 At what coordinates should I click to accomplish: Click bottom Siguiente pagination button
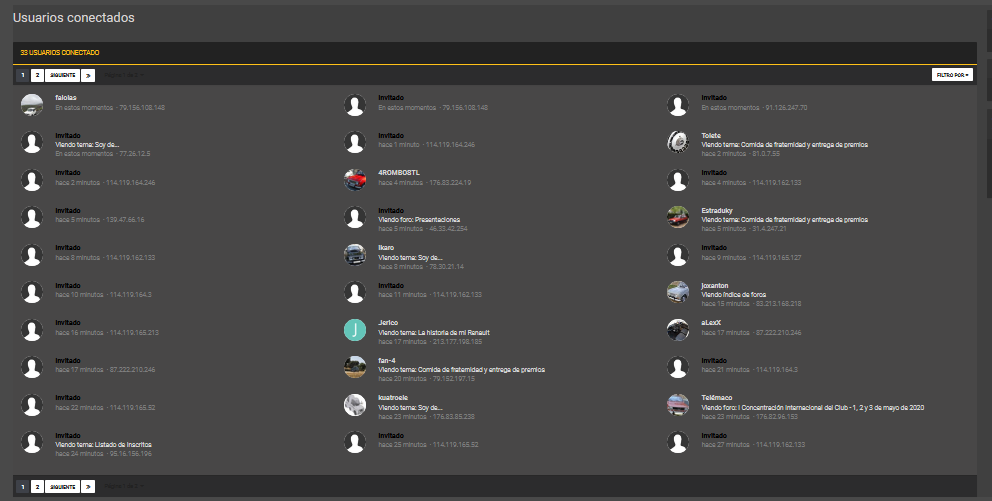[x=63, y=486]
